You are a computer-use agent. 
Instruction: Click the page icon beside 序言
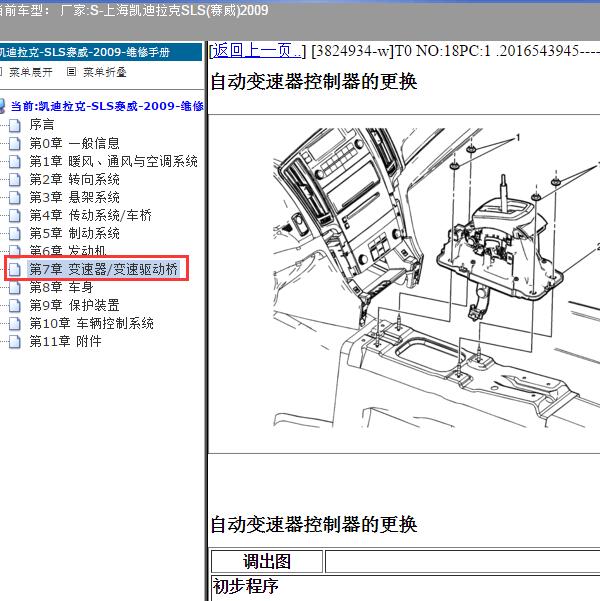[15, 125]
